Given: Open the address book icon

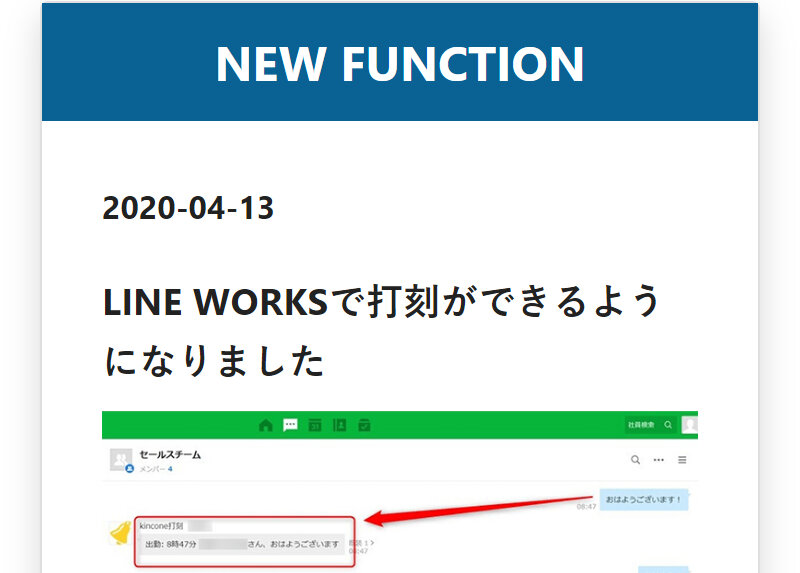Looking at the screenshot, I should tap(339, 425).
